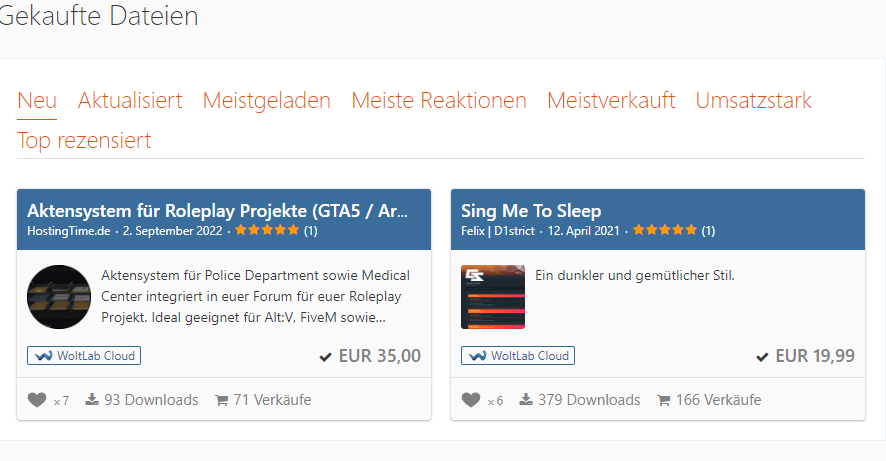The image size is (886, 461).
Task: Open Sing Me To Sleep preview thumbnail
Action: 493,297
